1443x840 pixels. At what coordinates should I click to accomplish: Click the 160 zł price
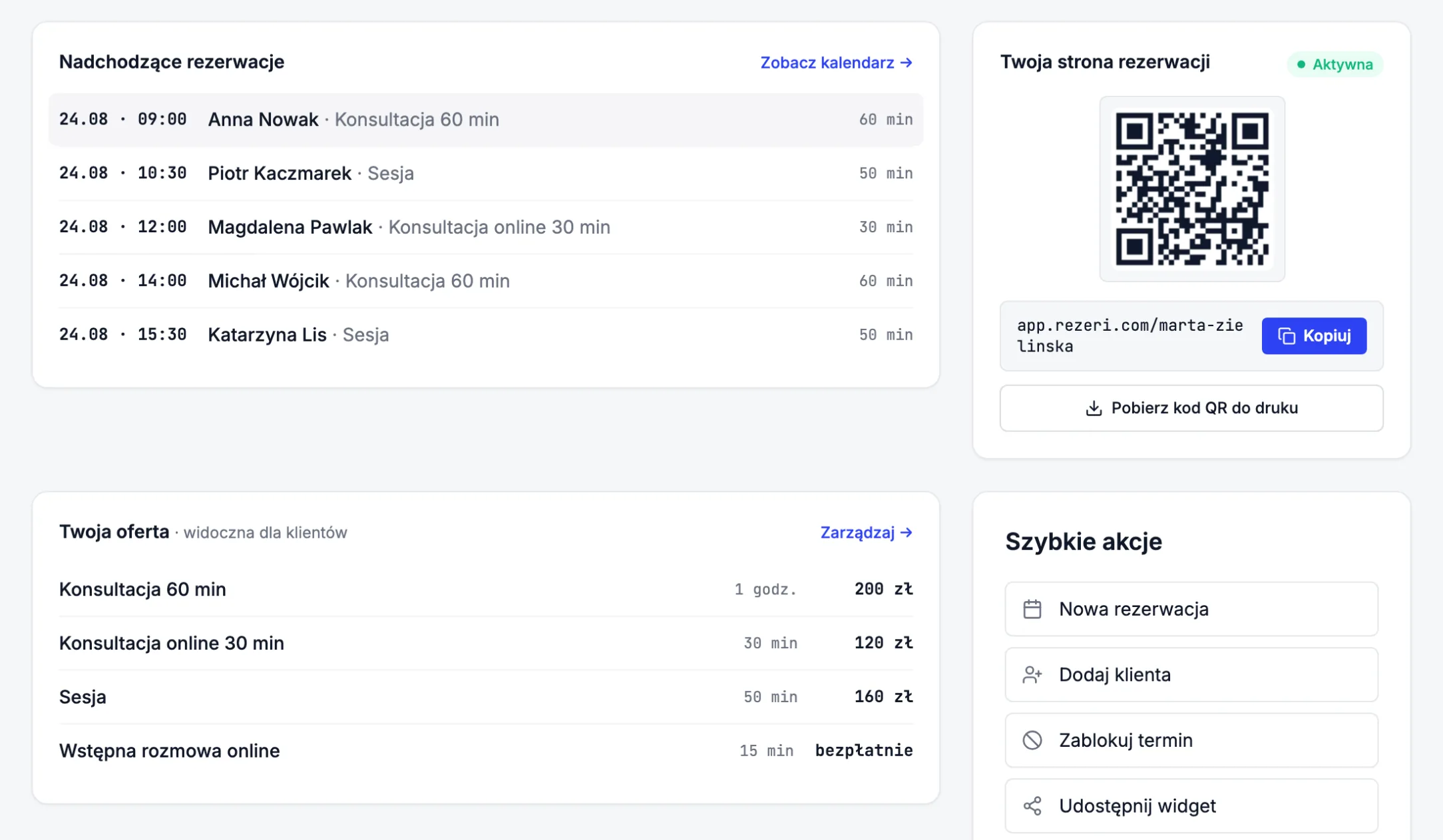tap(883, 697)
